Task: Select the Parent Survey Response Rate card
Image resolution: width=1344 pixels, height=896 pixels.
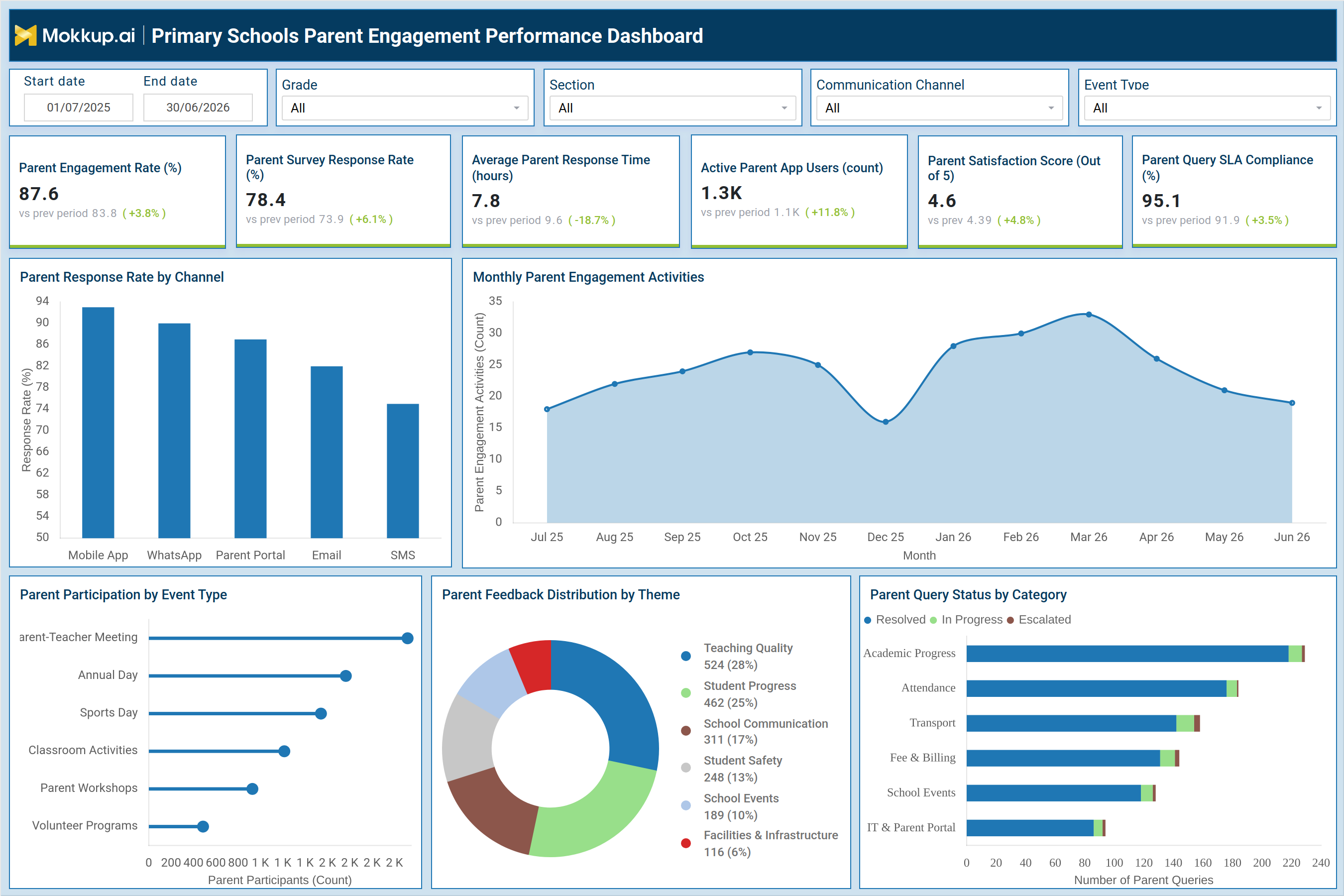Action: pyautogui.click(x=343, y=192)
